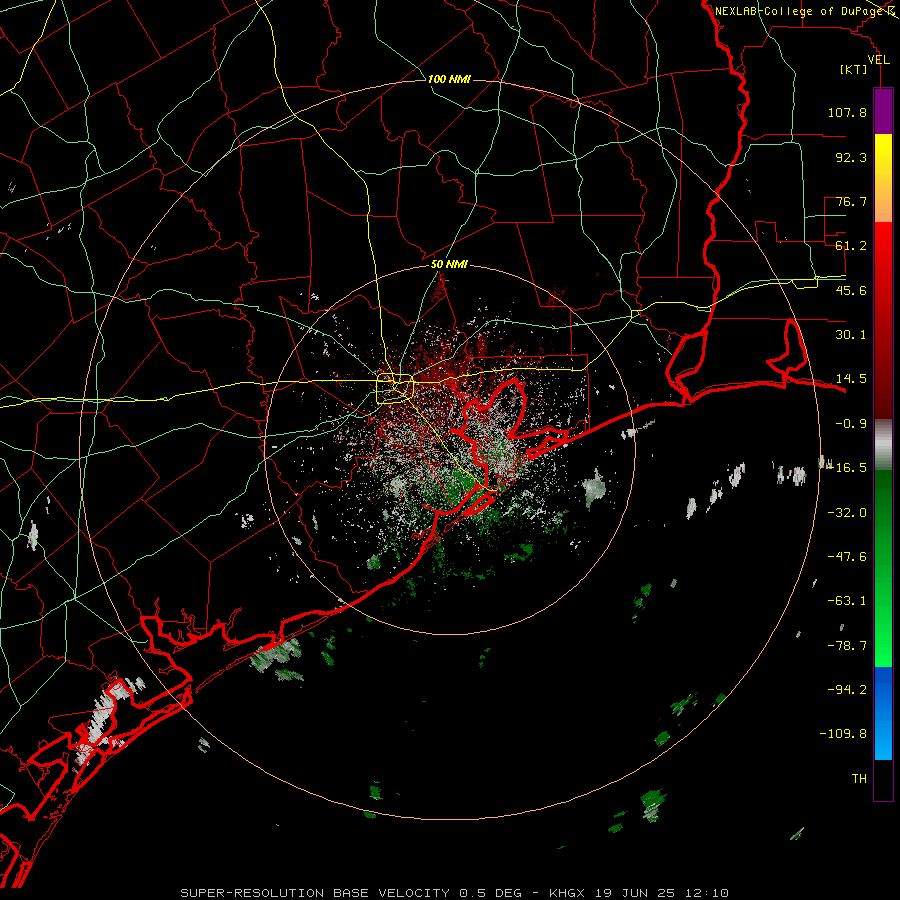Select the -78.7 legend value
The image size is (900, 900).
point(847,646)
